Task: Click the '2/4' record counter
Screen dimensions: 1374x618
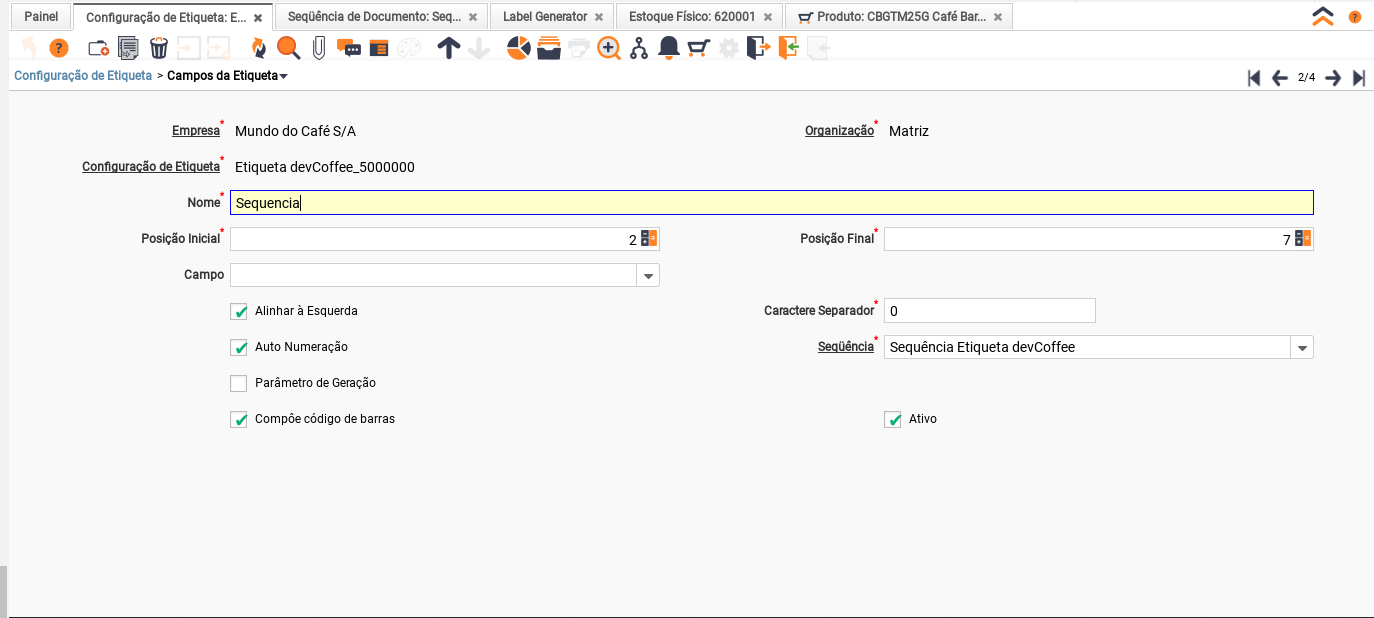Action: tap(1306, 77)
